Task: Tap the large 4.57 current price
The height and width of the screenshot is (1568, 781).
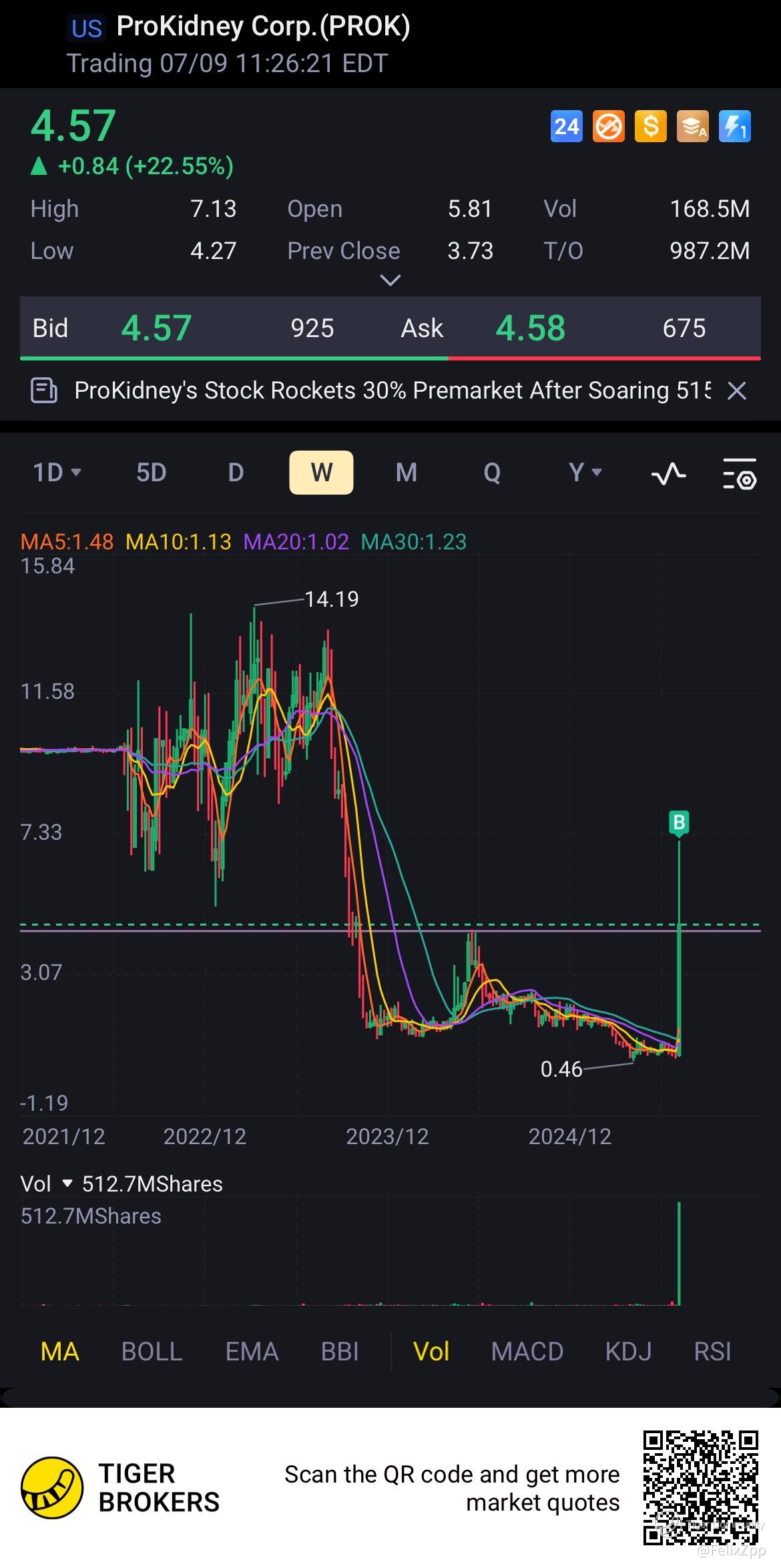Action: point(73,126)
